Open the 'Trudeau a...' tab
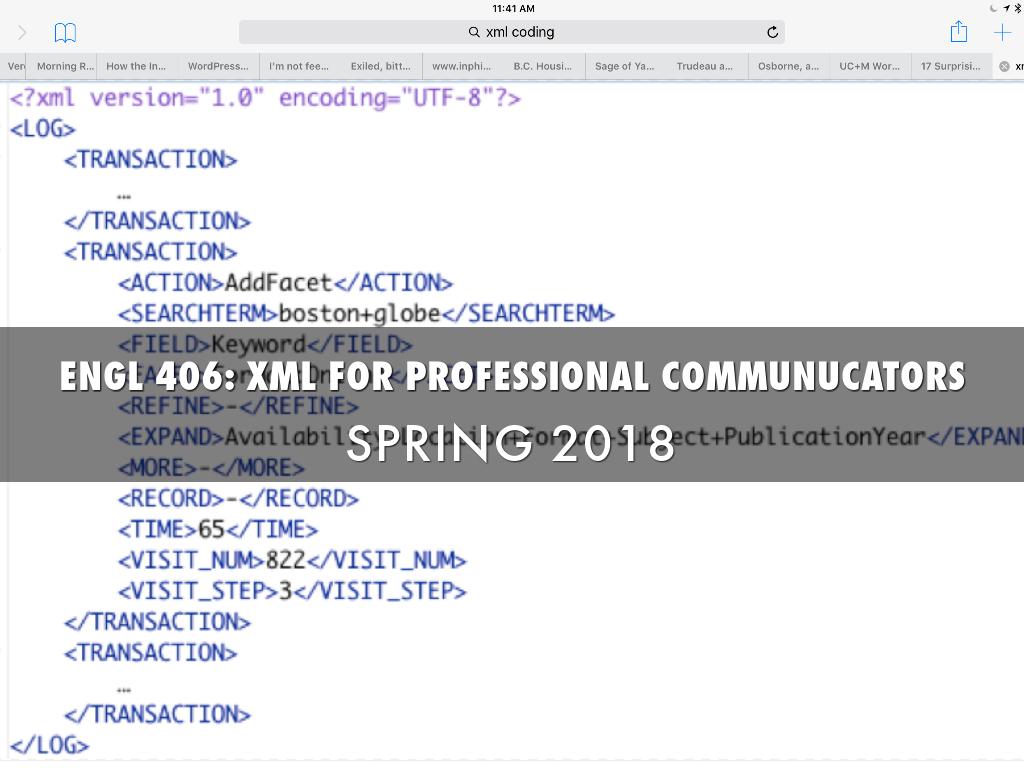The height and width of the screenshot is (768, 1024). tap(705, 67)
